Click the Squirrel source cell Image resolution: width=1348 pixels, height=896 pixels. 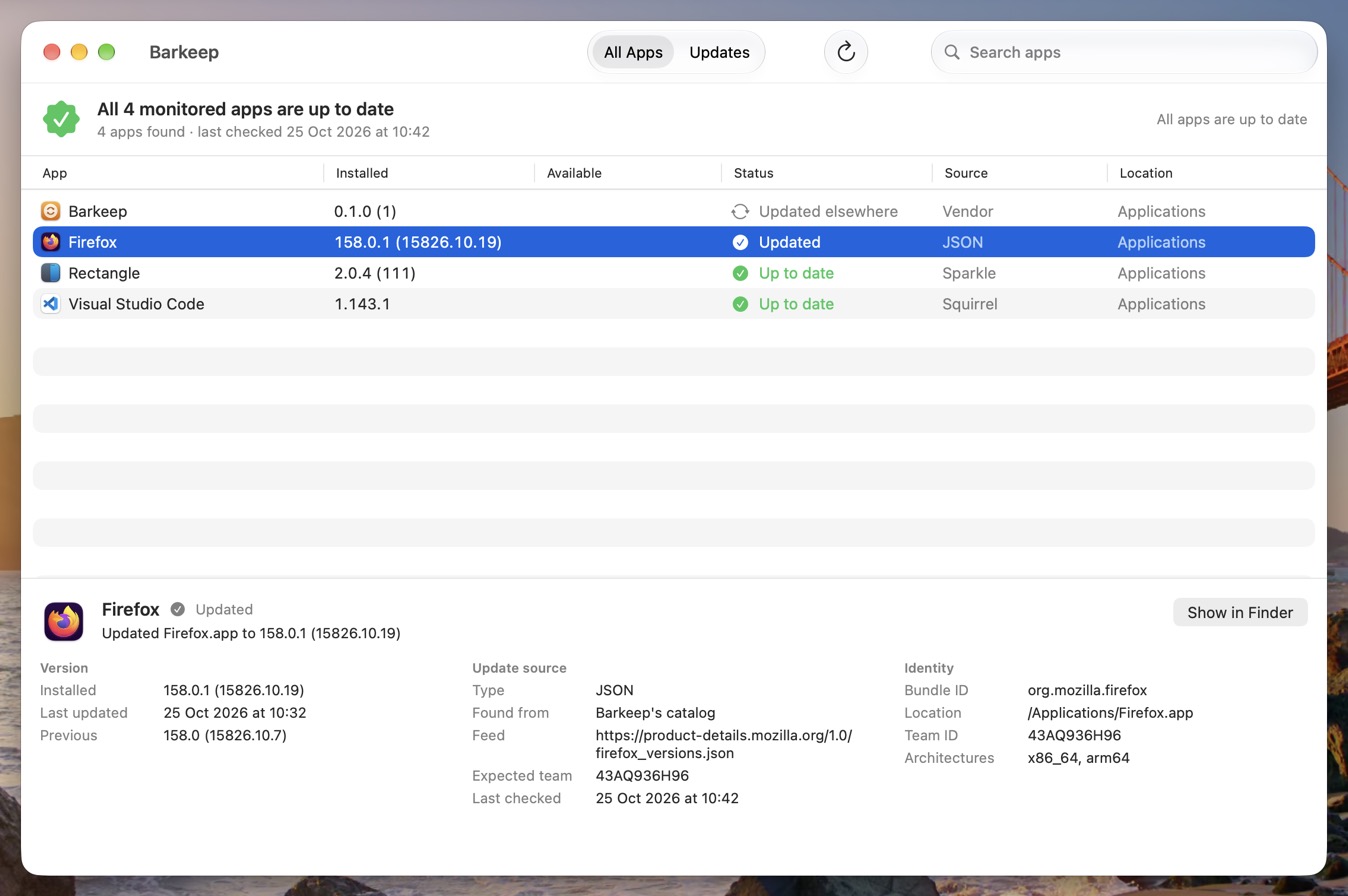point(970,304)
